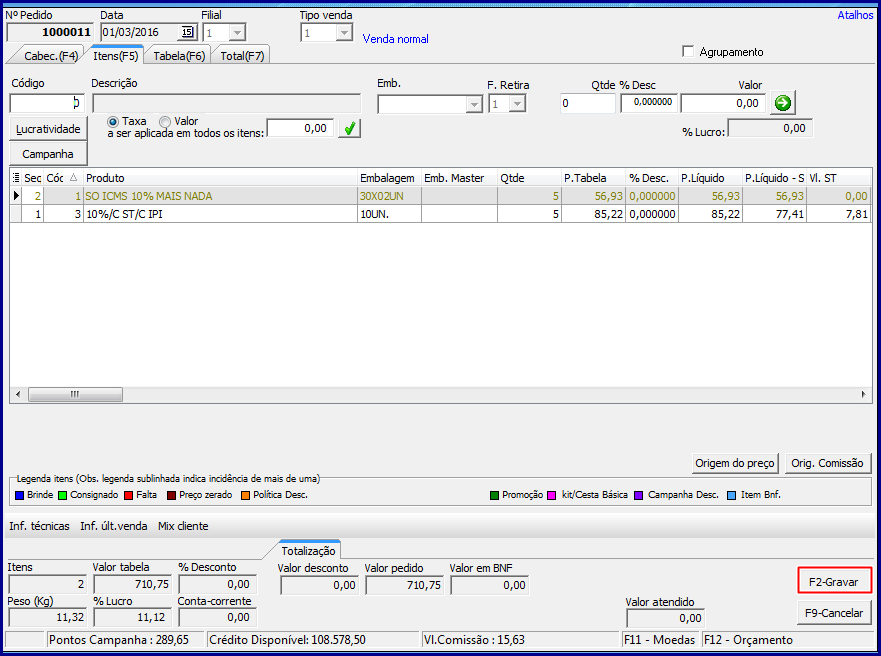Image resolution: width=881 pixels, height=656 pixels.
Task: Select row 10%/C ST/C IPI
Action: pos(440,214)
